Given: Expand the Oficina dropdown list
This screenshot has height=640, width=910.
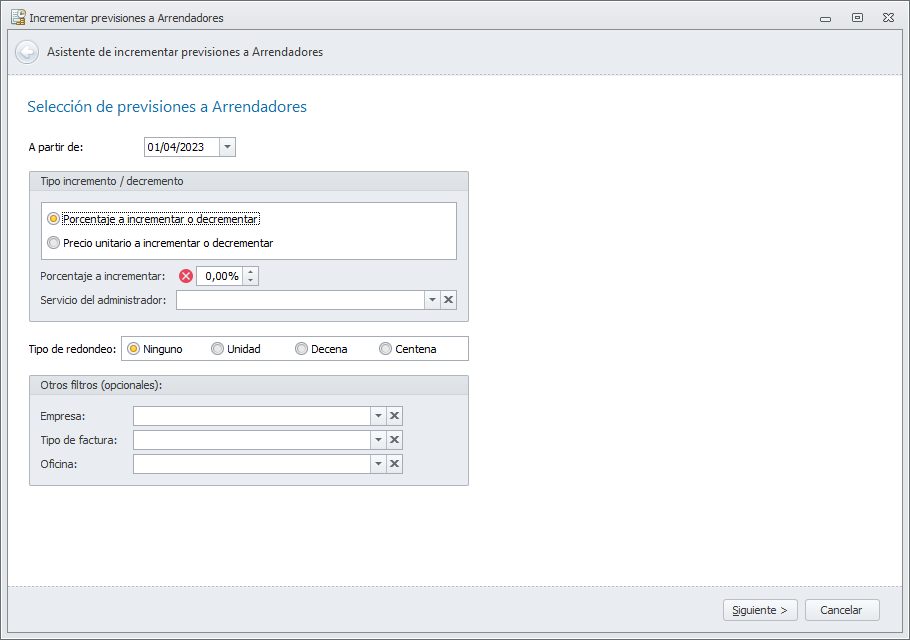Looking at the screenshot, I should pyautogui.click(x=378, y=464).
